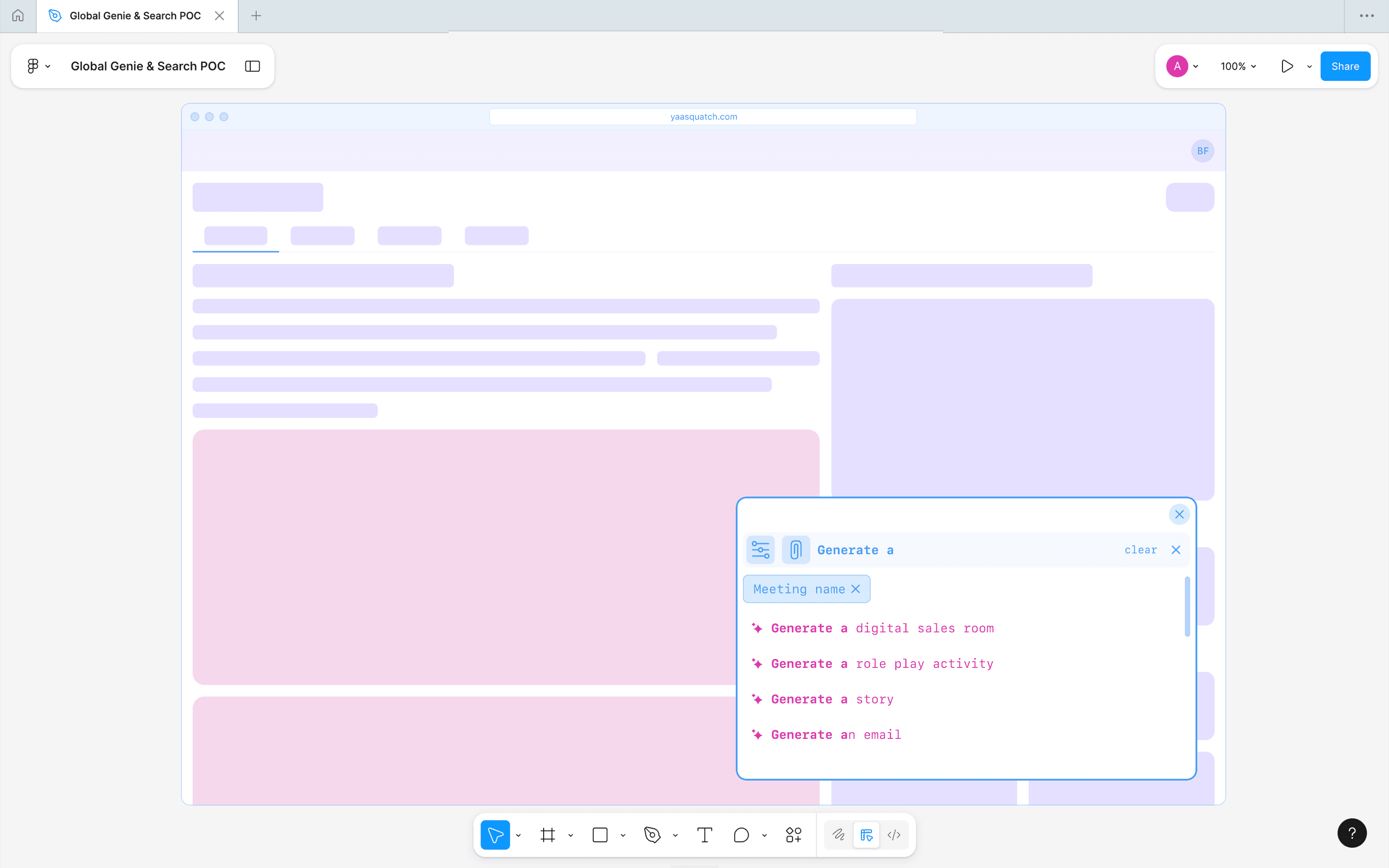Viewport: 1389px width, 868px height.
Task: Select the Comment tool
Action: coord(741,835)
